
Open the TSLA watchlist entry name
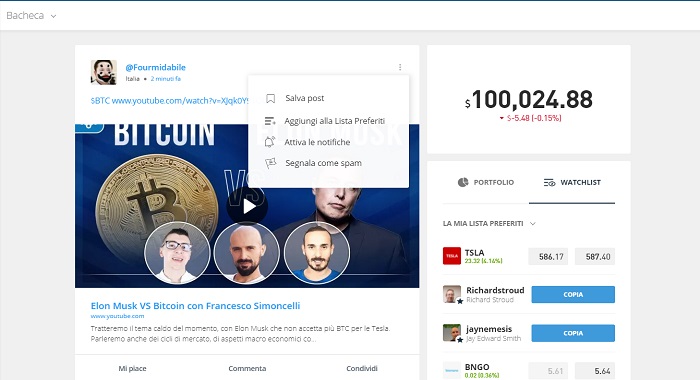point(474,253)
